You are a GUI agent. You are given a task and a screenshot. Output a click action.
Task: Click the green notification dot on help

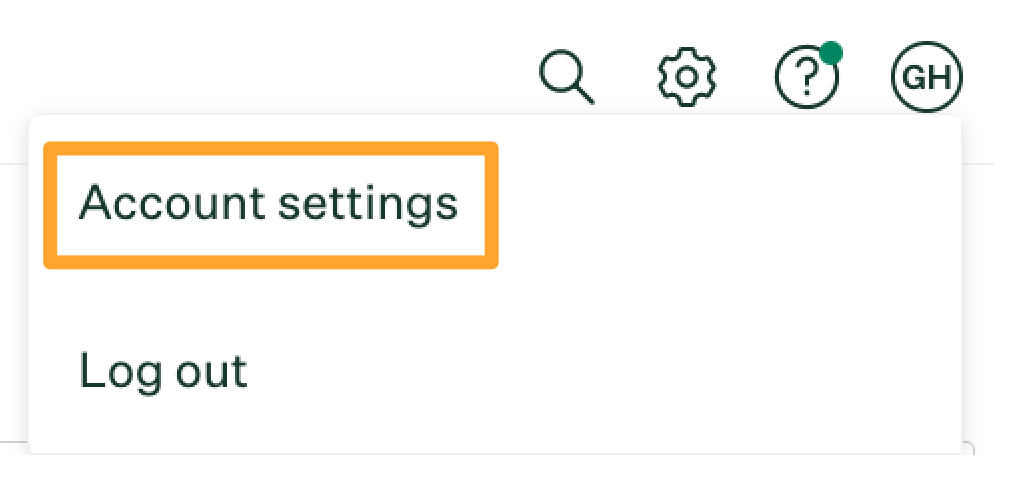click(x=831, y=53)
